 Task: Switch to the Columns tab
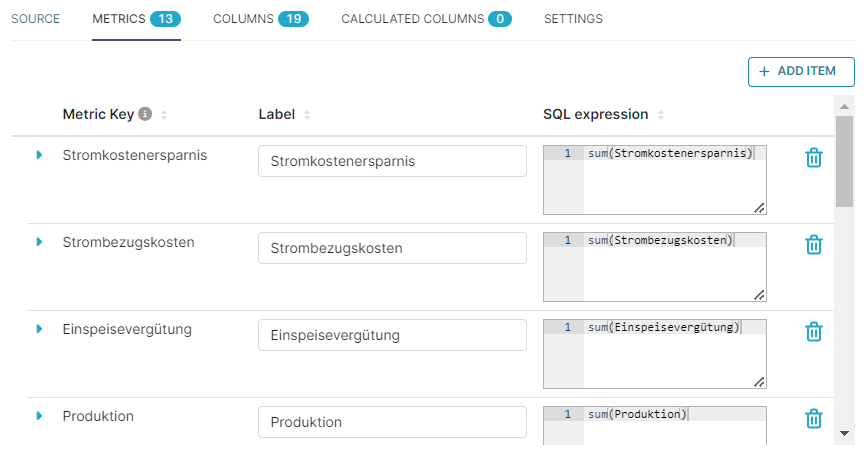pyautogui.click(x=261, y=19)
